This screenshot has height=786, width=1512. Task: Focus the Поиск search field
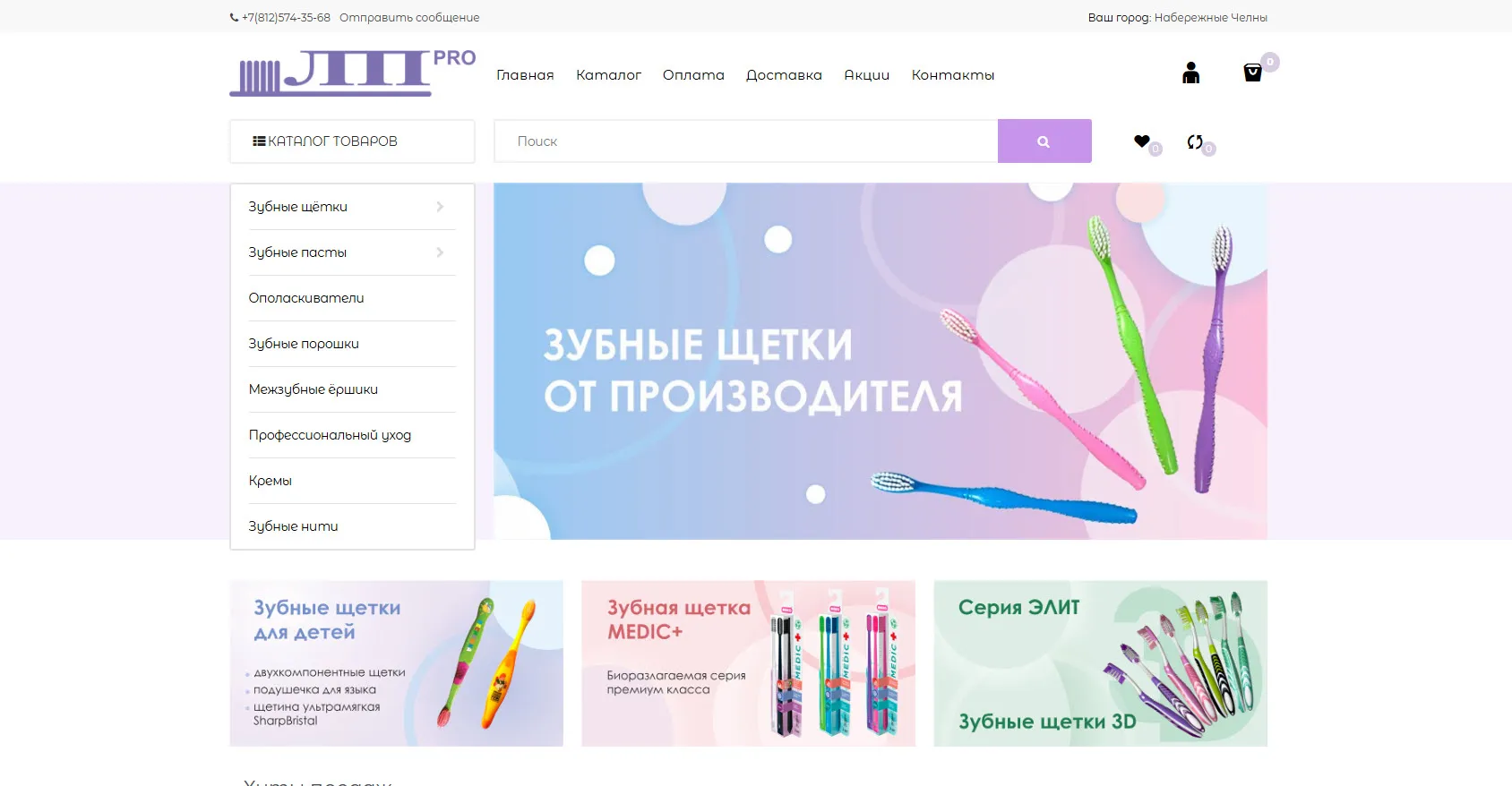[x=746, y=141]
